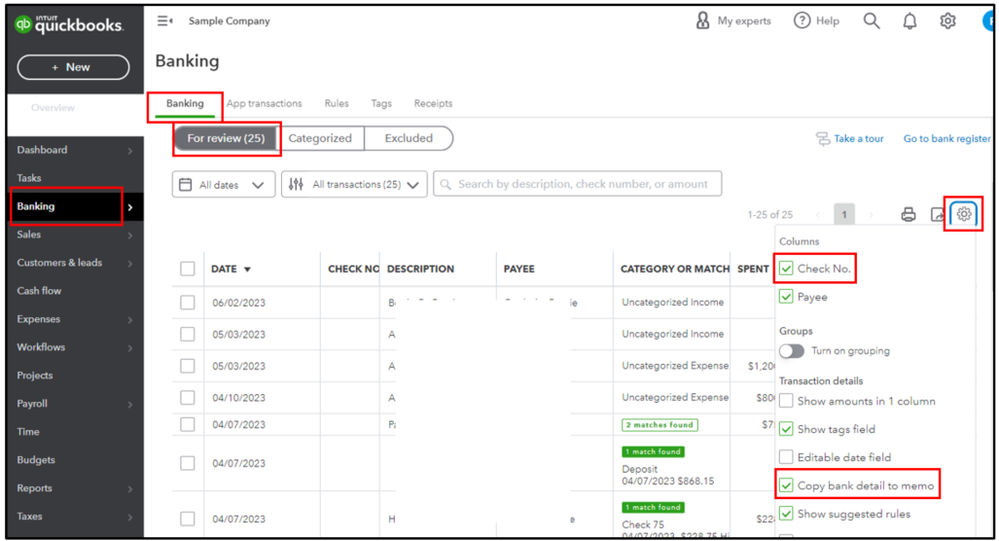Open the All transactions (25) dropdown
999x541 pixels.
(354, 185)
